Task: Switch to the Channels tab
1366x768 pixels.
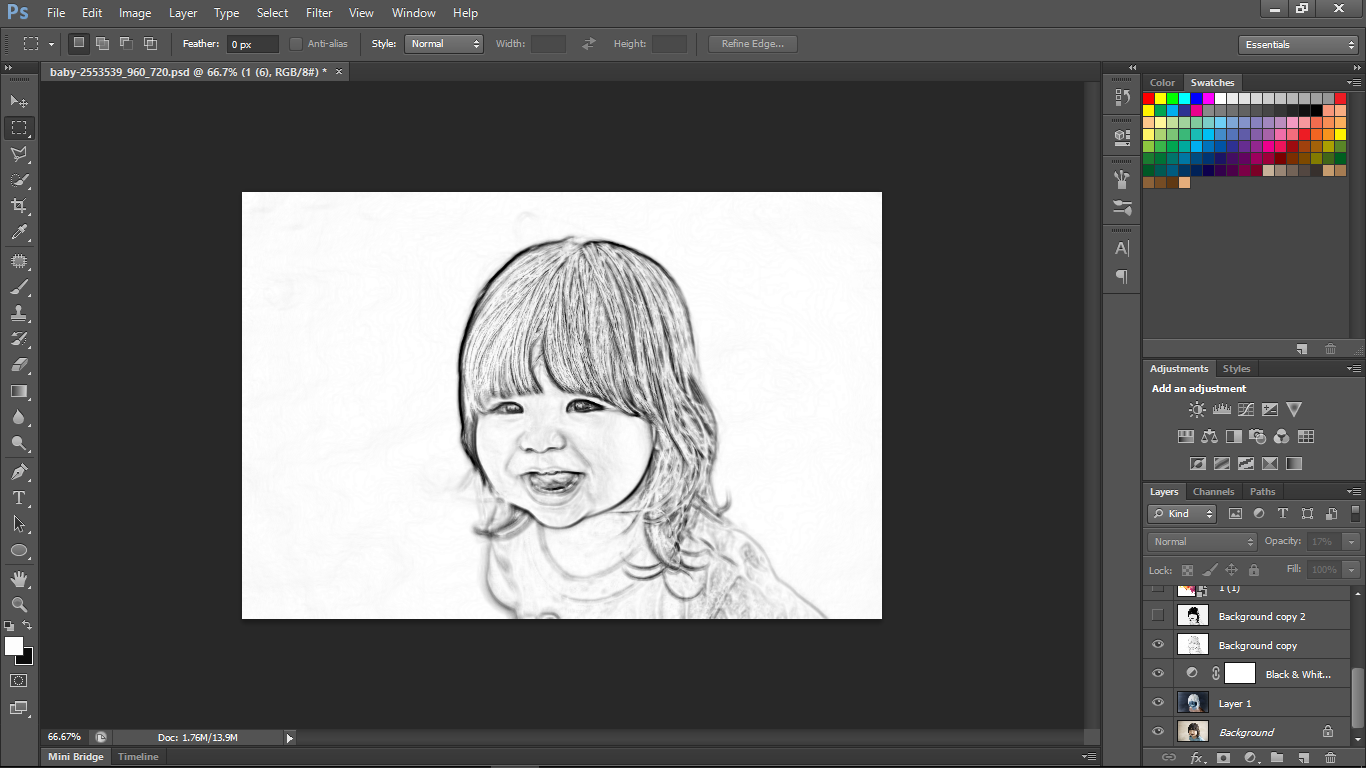Action: 1213,491
